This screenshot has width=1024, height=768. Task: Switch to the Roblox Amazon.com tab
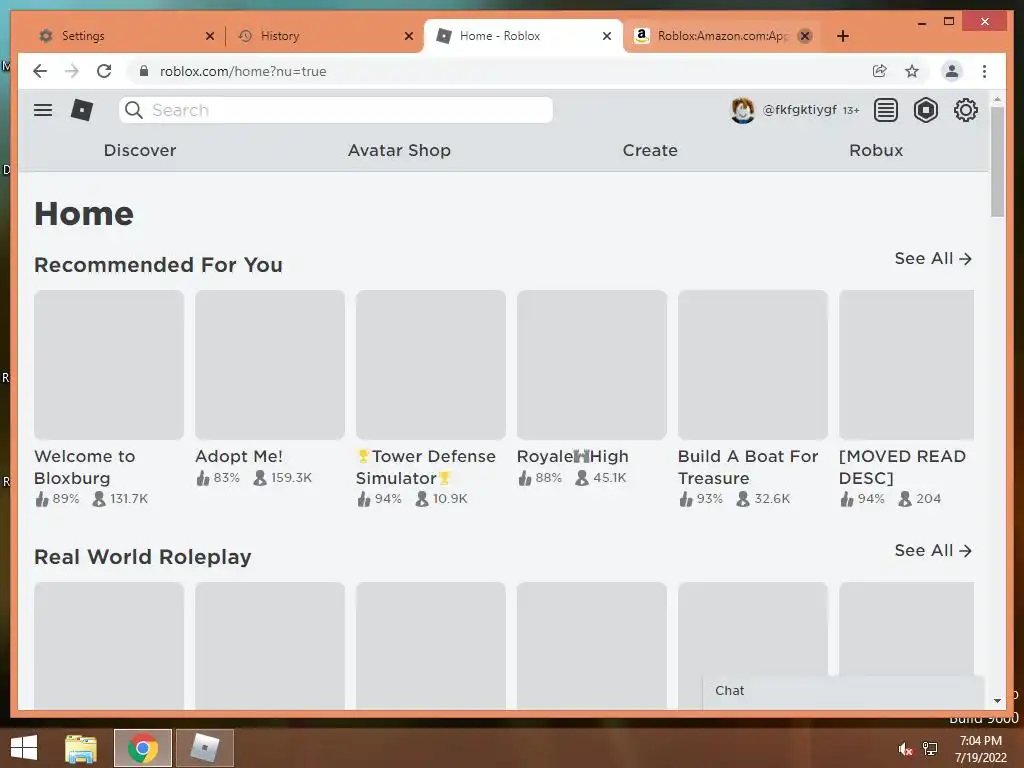coord(723,36)
